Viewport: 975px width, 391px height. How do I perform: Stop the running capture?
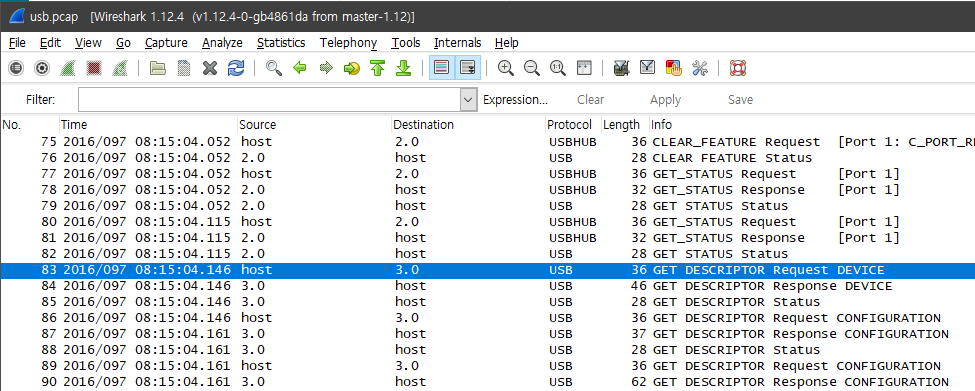pos(94,68)
